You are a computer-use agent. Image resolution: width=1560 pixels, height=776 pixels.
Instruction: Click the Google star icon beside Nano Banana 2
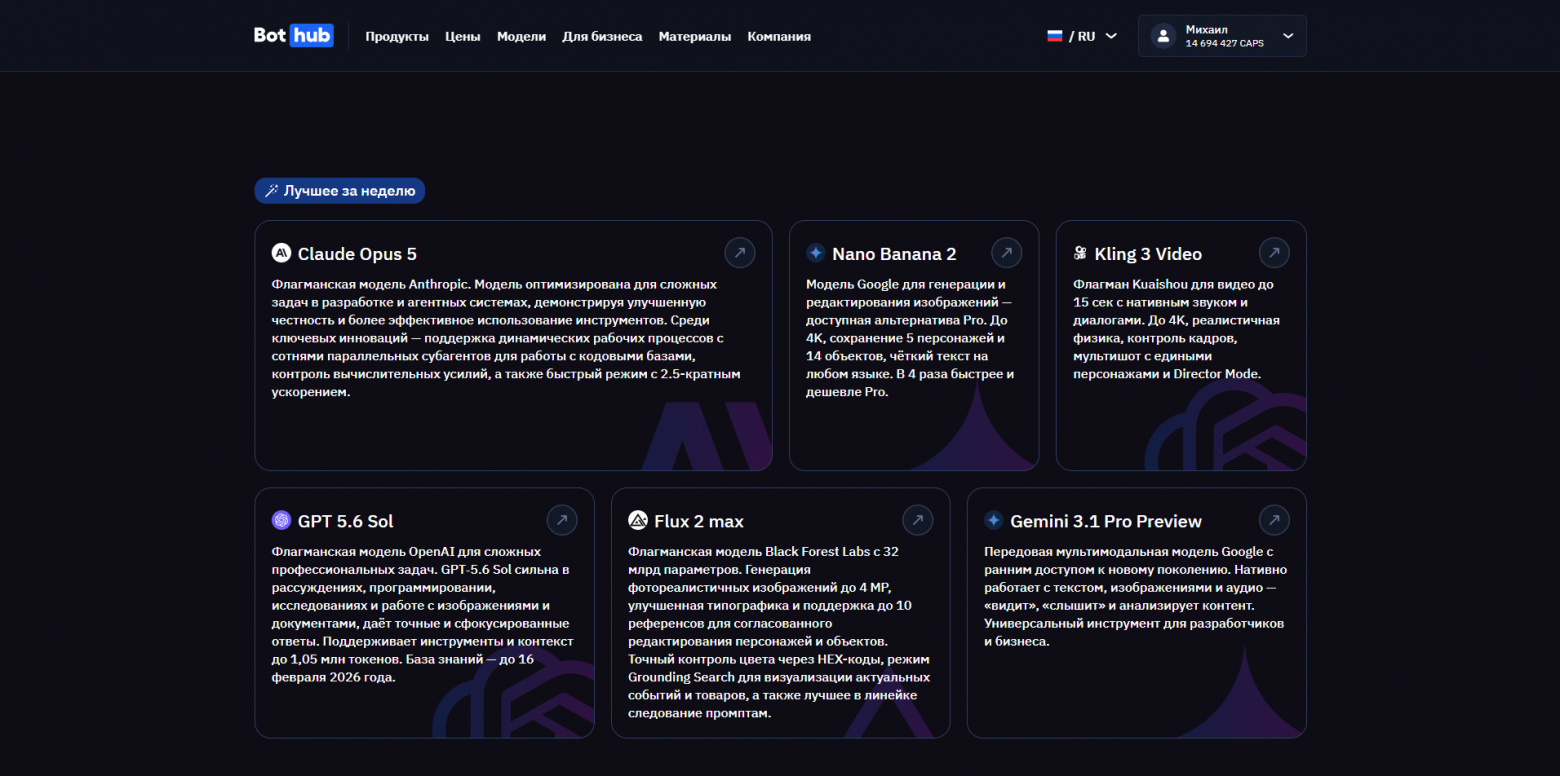816,253
